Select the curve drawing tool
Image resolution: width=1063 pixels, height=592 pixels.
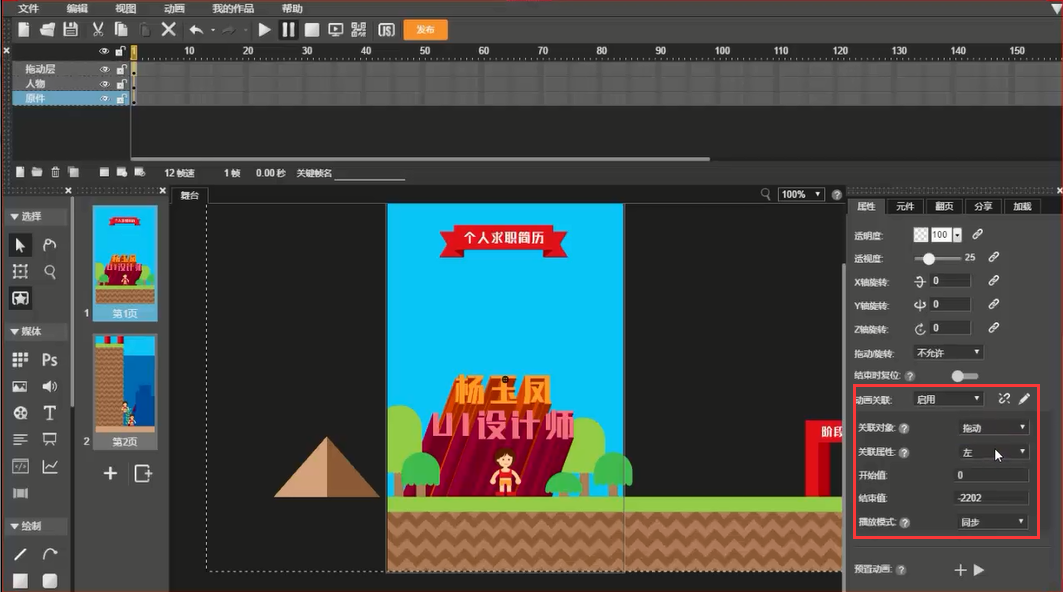click(49, 554)
